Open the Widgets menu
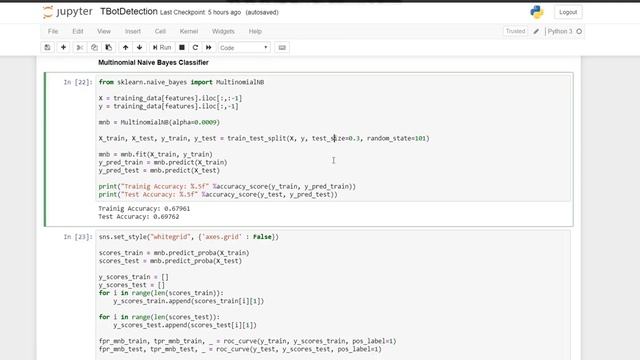 pos(223,31)
